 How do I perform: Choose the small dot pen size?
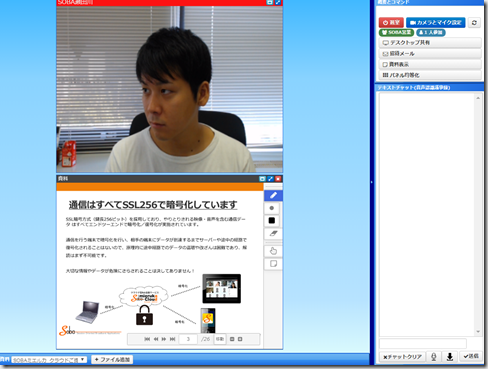click(x=272, y=208)
